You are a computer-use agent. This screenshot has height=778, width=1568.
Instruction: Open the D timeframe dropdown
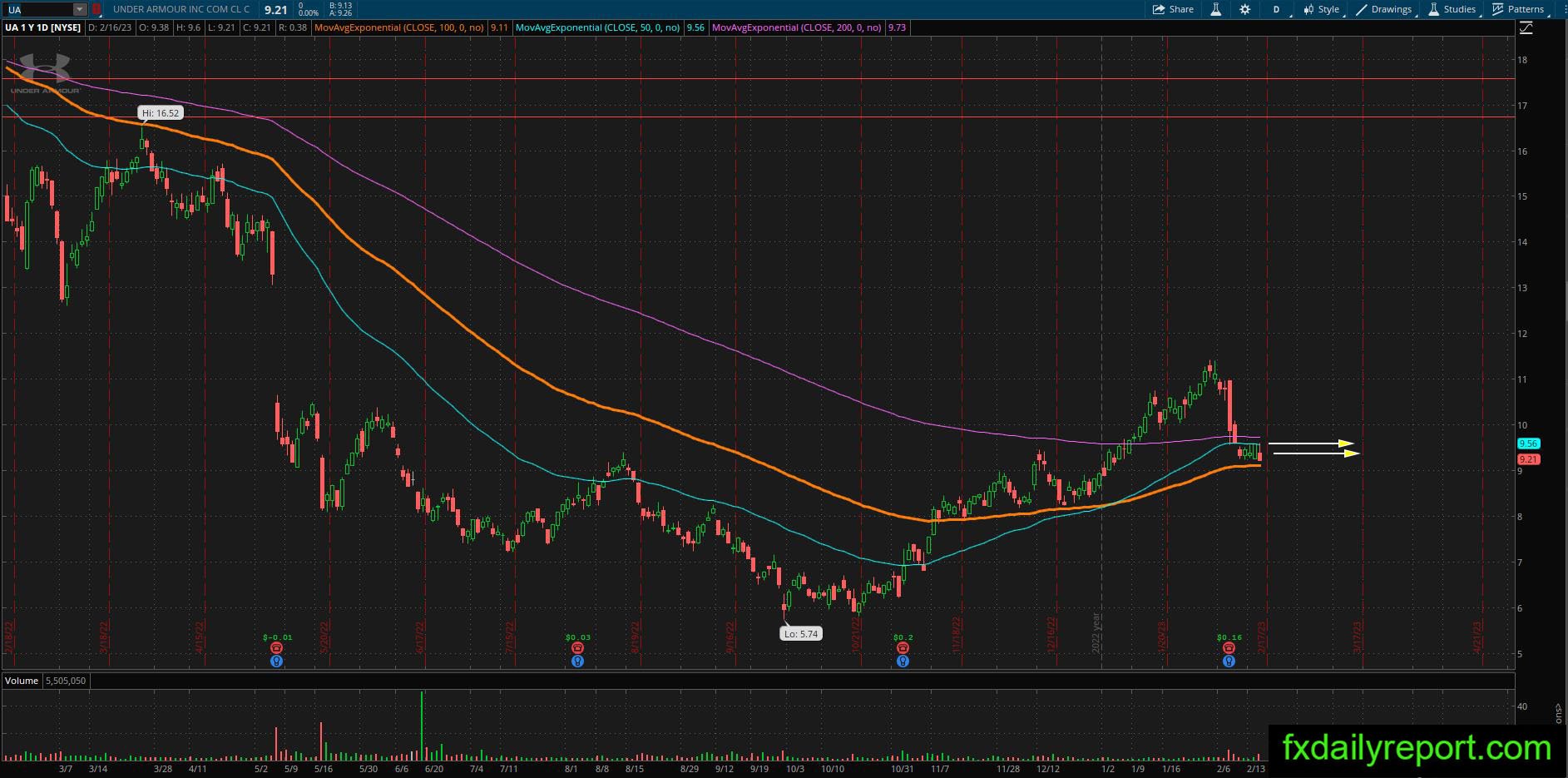click(x=1276, y=9)
